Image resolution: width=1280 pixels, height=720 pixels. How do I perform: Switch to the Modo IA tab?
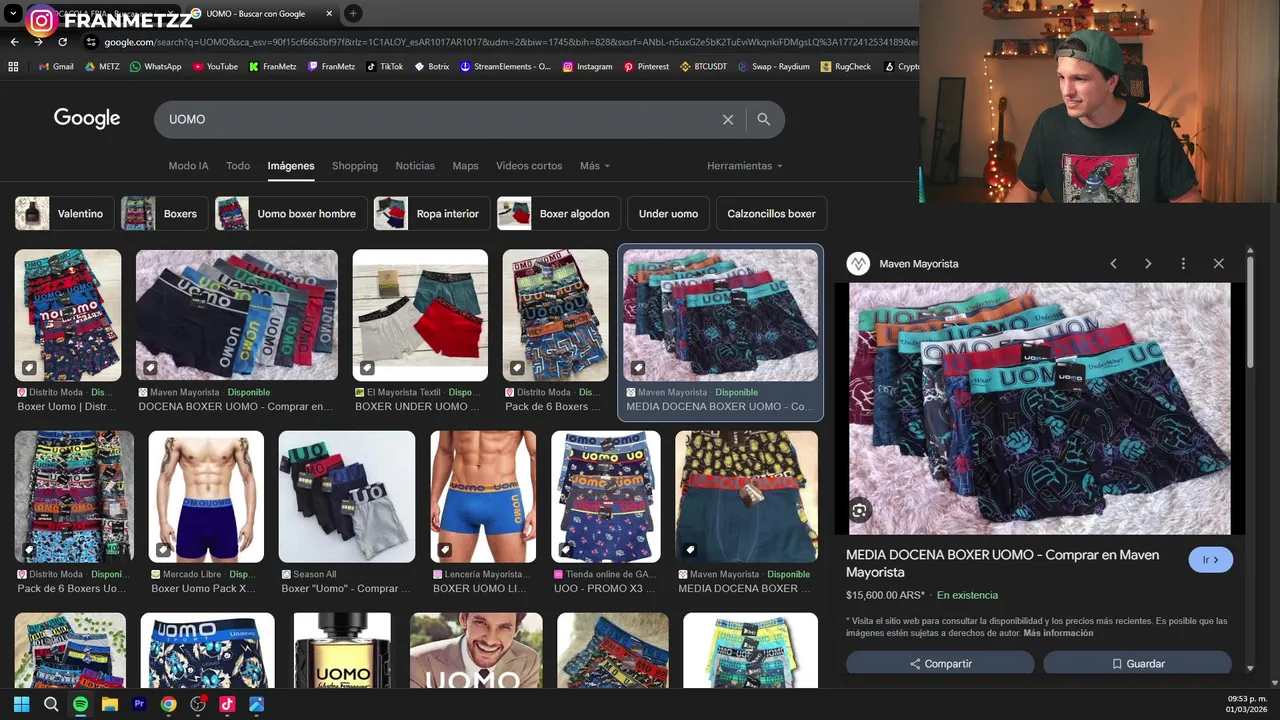(x=188, y=166)
